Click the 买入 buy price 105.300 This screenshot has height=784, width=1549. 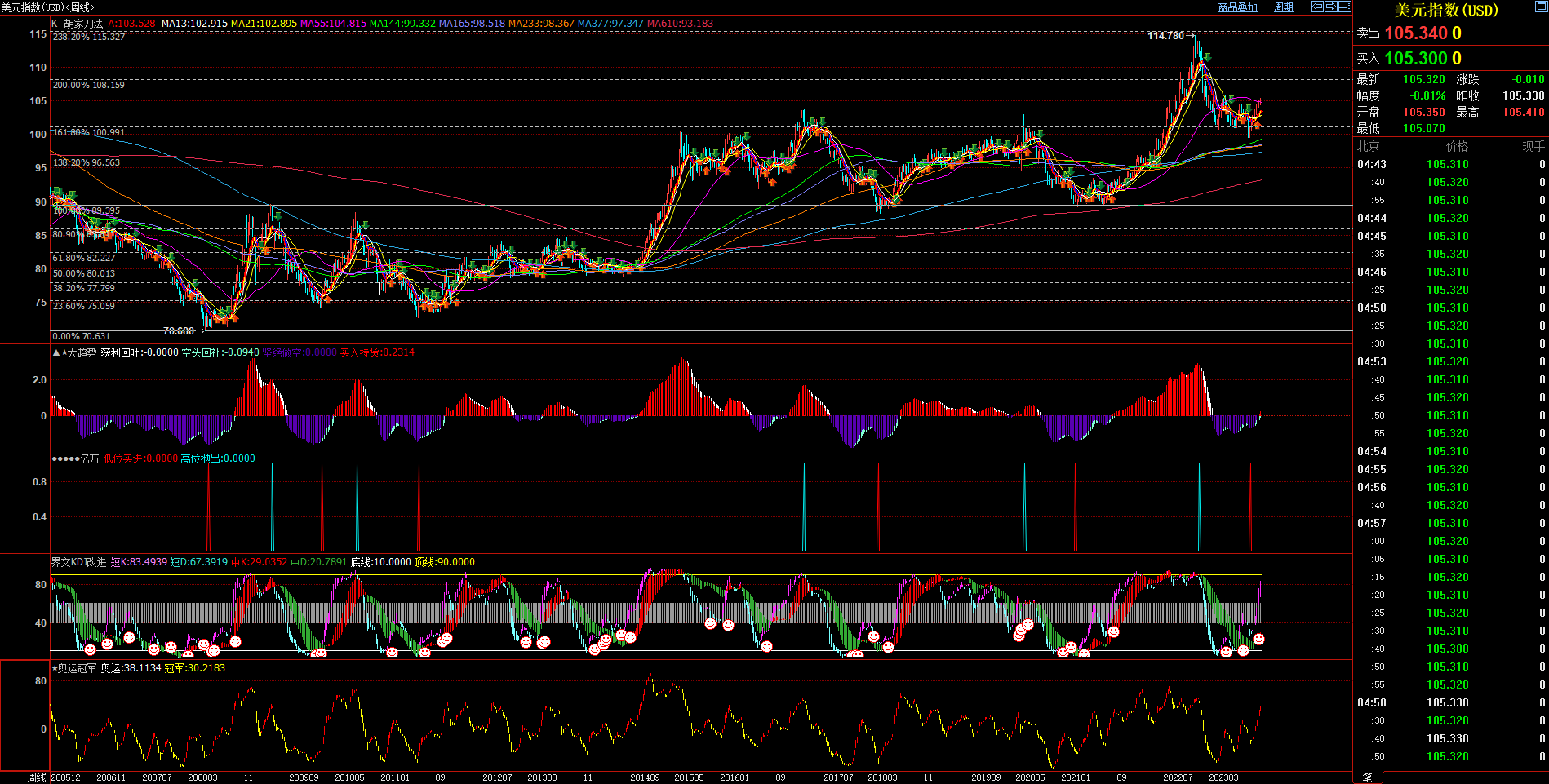[1415, 59]
